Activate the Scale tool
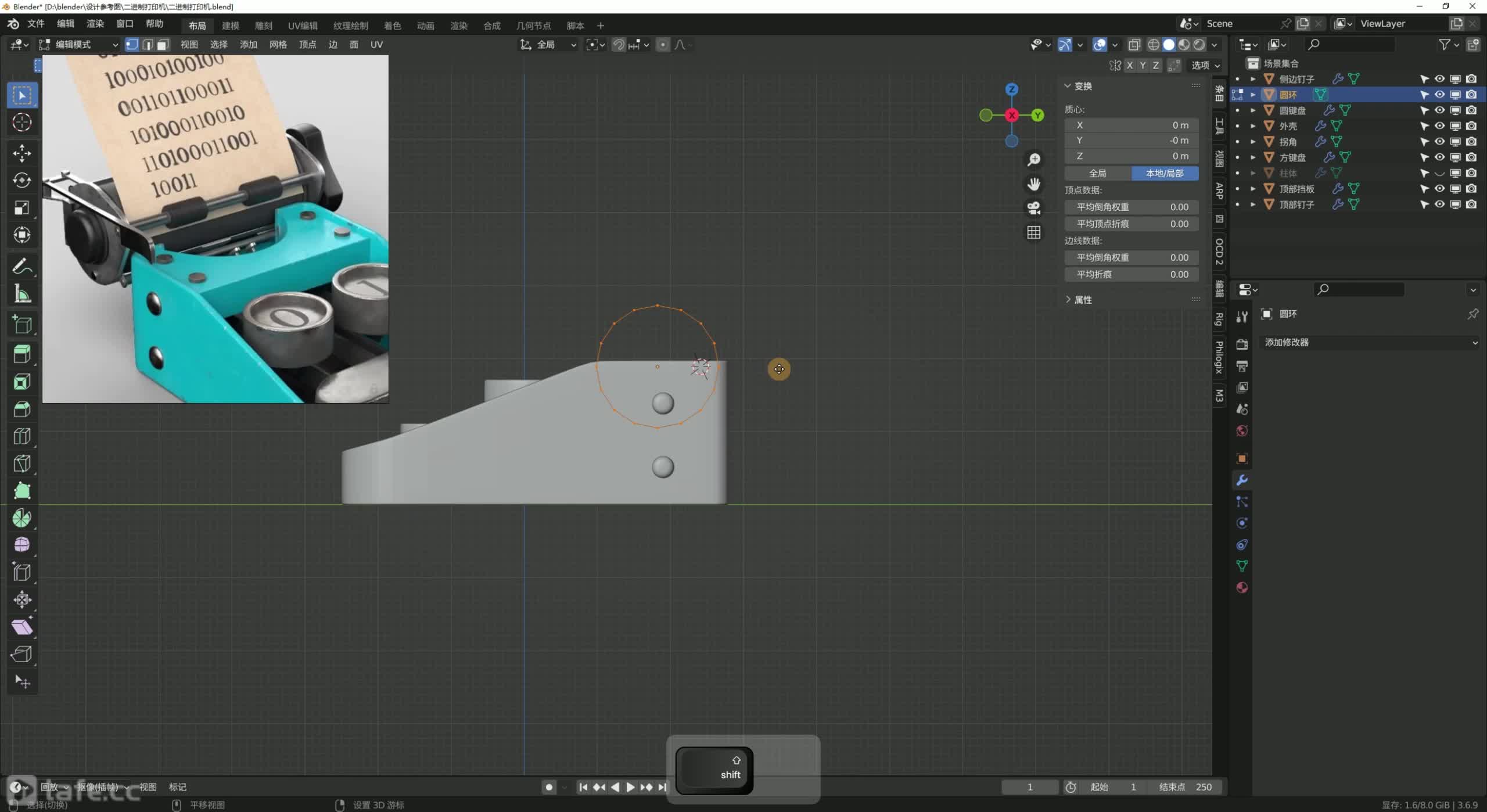This screenshot has height=812, width=1487. [x=22, y=208]
